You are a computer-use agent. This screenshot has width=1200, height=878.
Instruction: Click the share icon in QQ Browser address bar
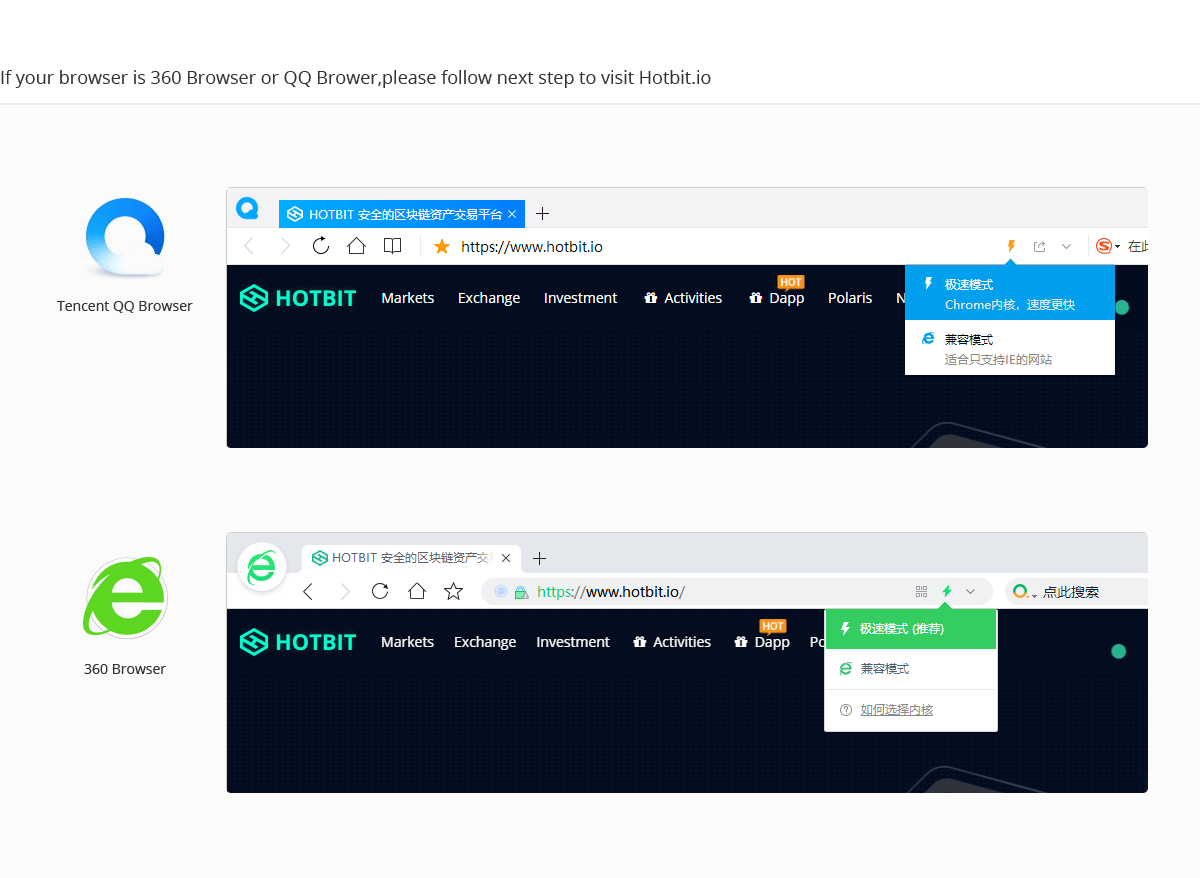click(x=1039, y=246)
